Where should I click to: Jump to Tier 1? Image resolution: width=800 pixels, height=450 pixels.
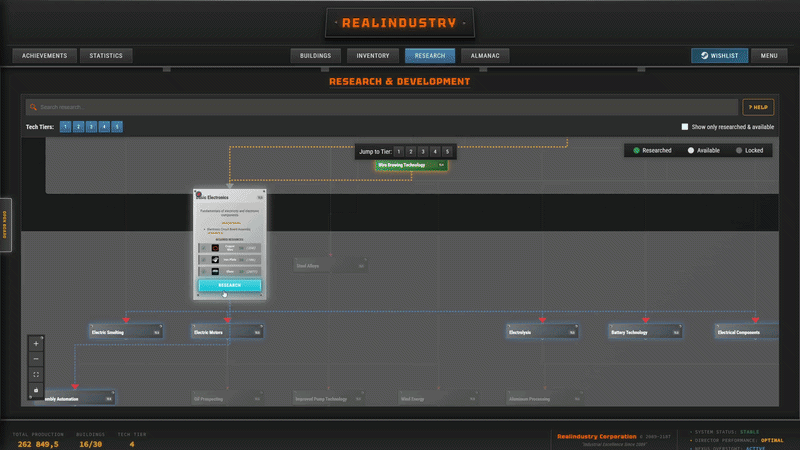click(x=399, y=152)
